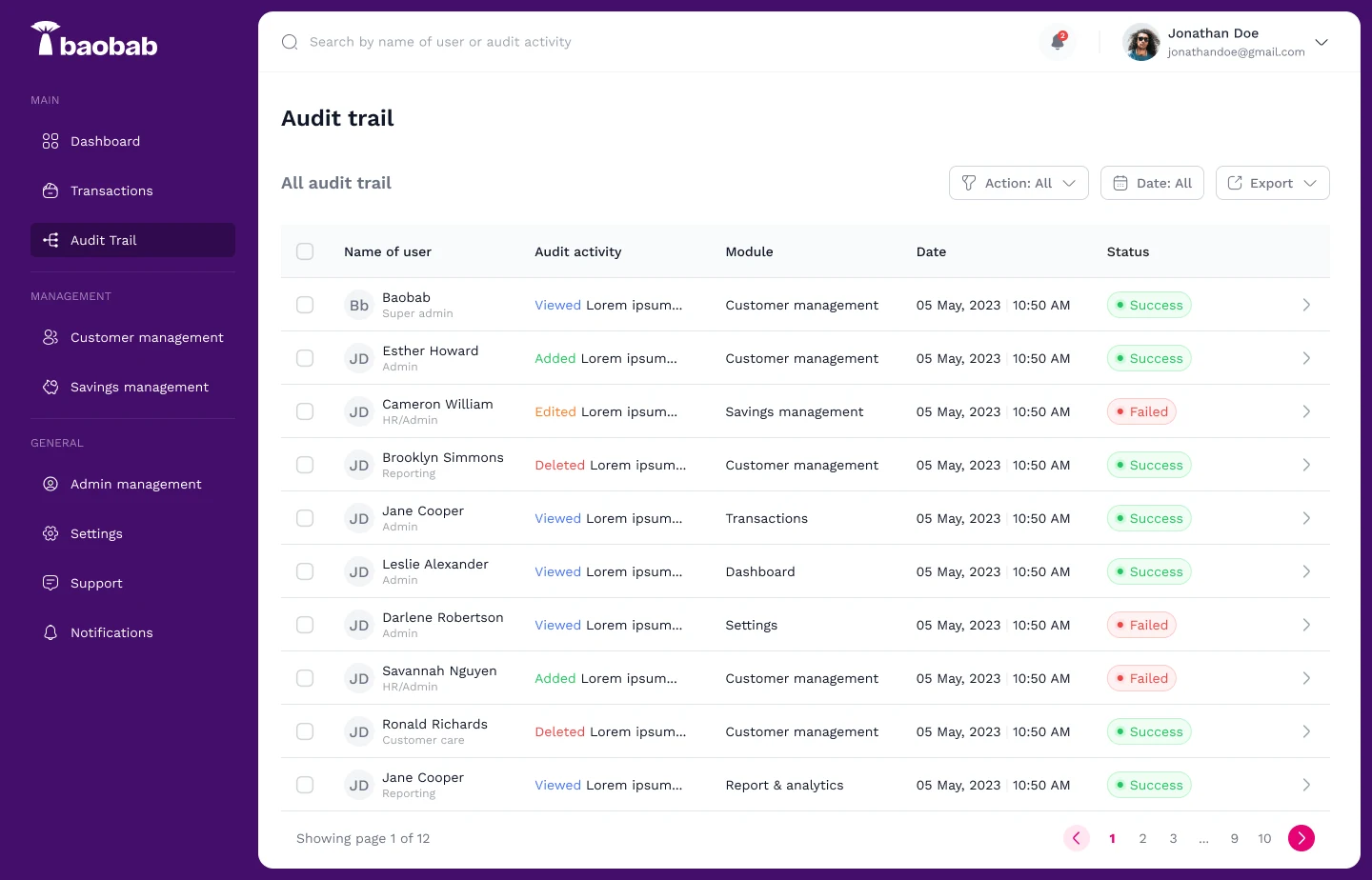Tick the checkbox for Brooklyn Simmons
This screenshot has height=880, width=1372.
point(305,465)
